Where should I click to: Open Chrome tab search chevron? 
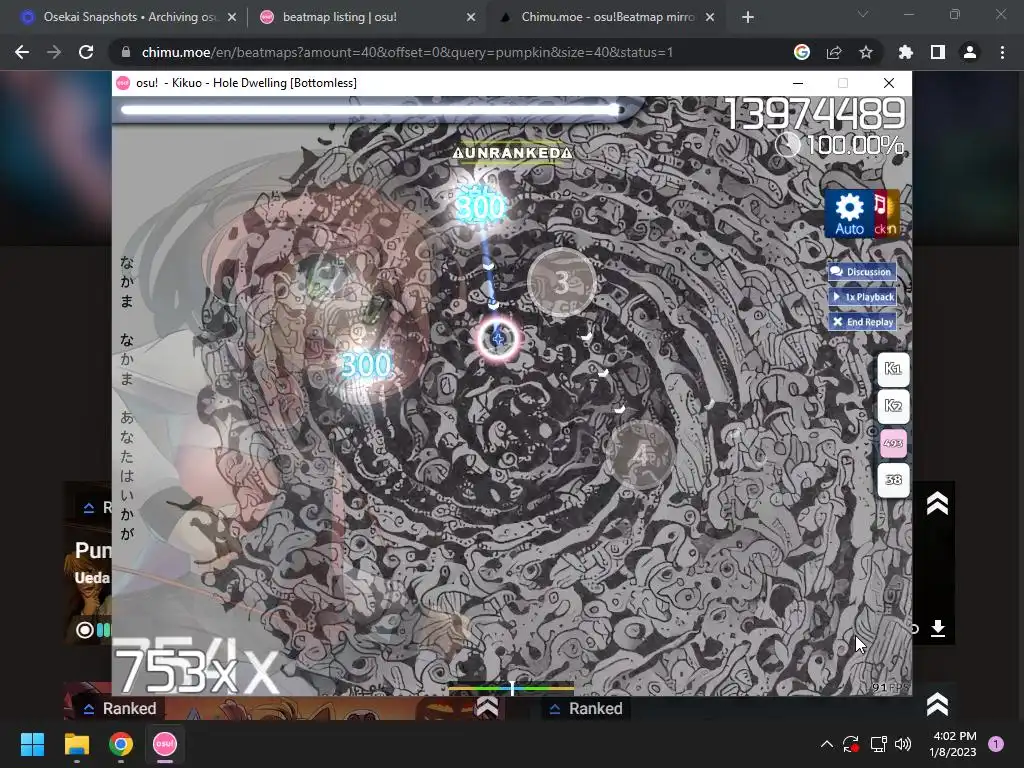pyautogui.click(x=863, y=14)
